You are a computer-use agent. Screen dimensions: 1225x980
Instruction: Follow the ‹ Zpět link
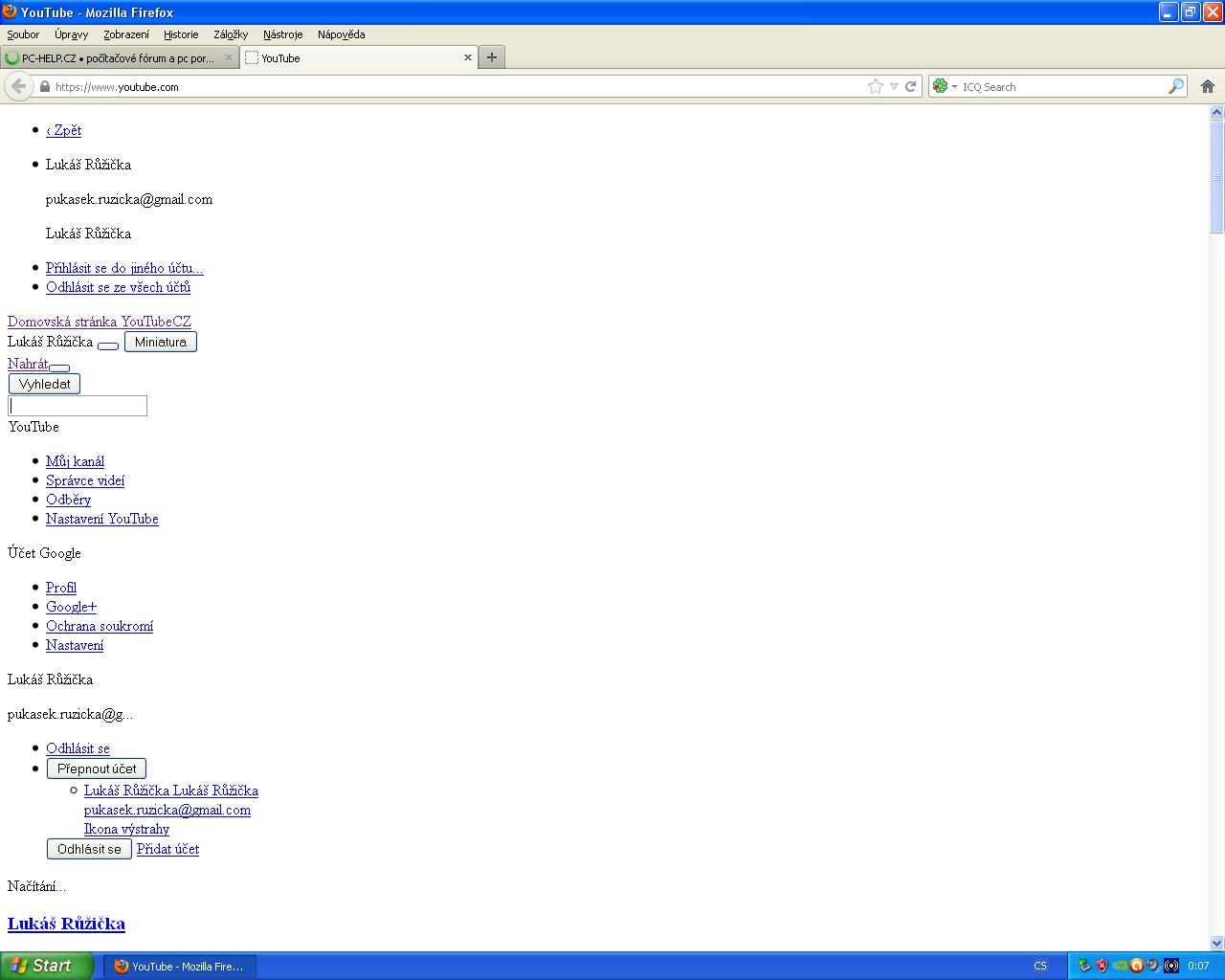tap(63, 130)
